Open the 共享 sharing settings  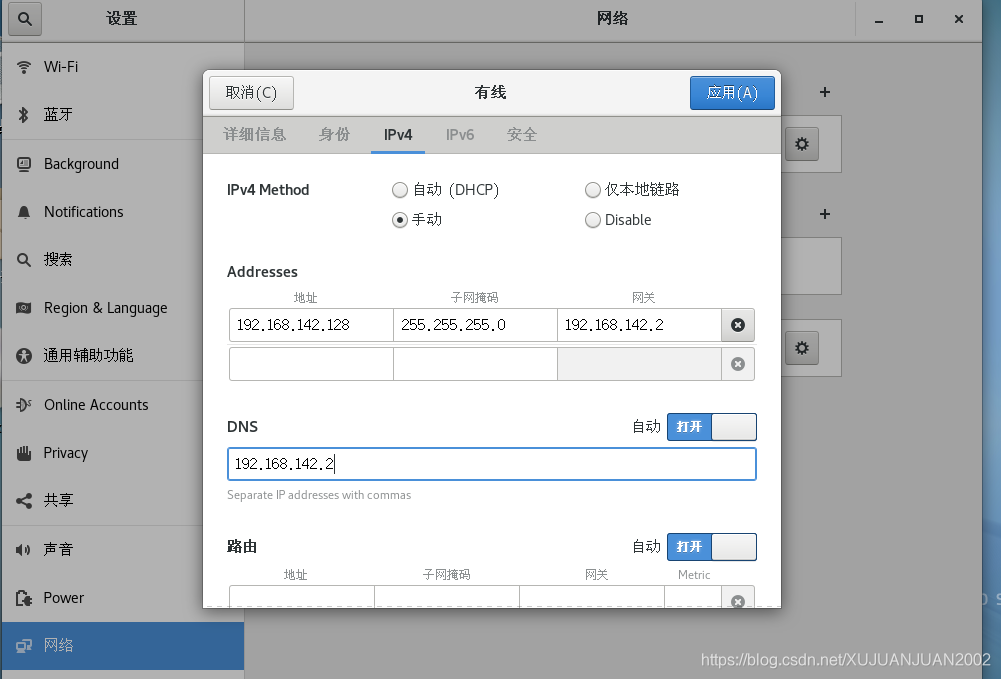(x=123, y=501)
